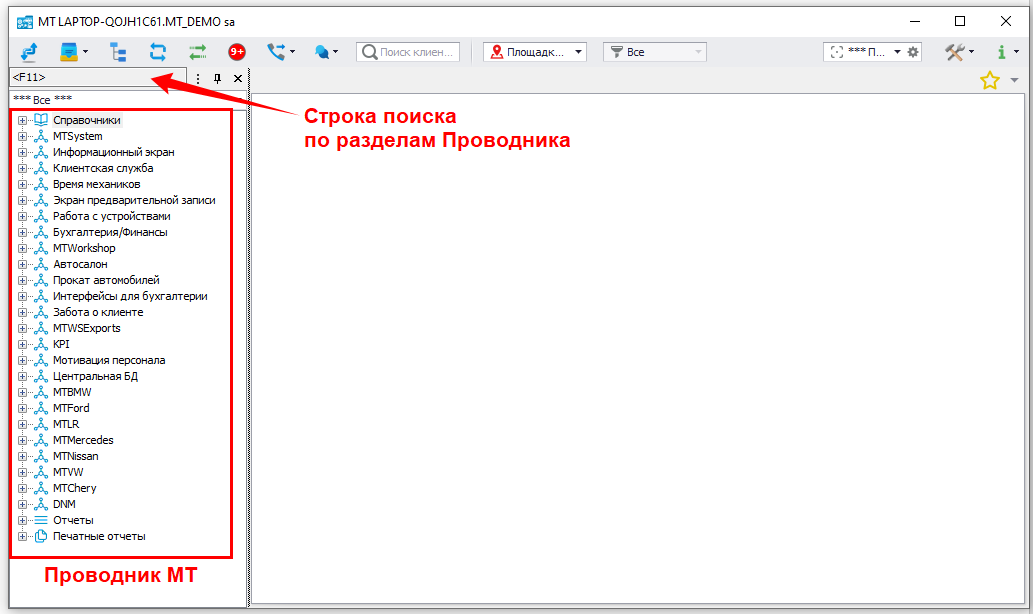Close the Explorer side panel
The image size is (1033, 614).
click(238, 78)
